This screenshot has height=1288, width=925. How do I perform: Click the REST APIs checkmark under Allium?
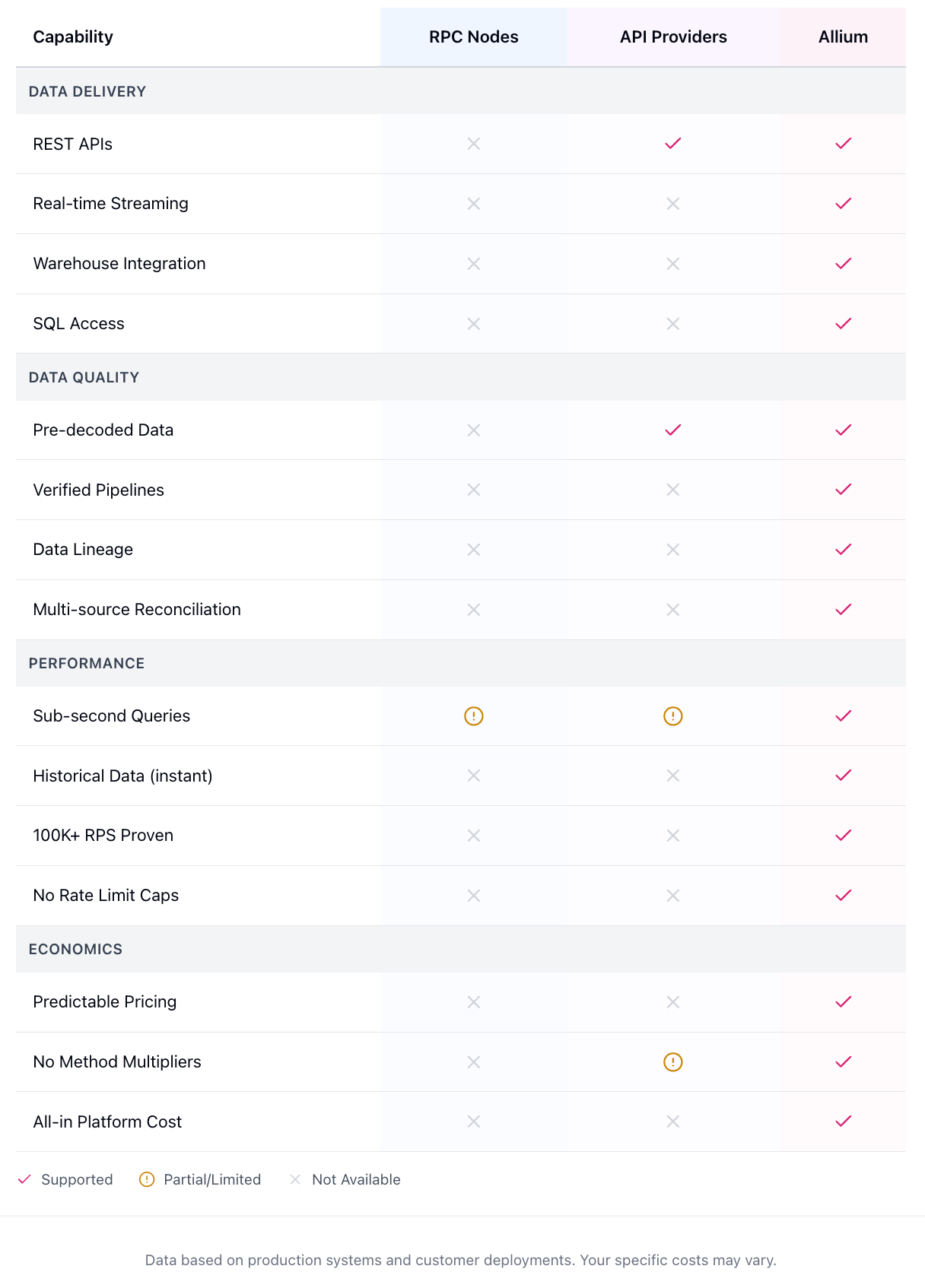pyautogui.click(x=843, y=144)
